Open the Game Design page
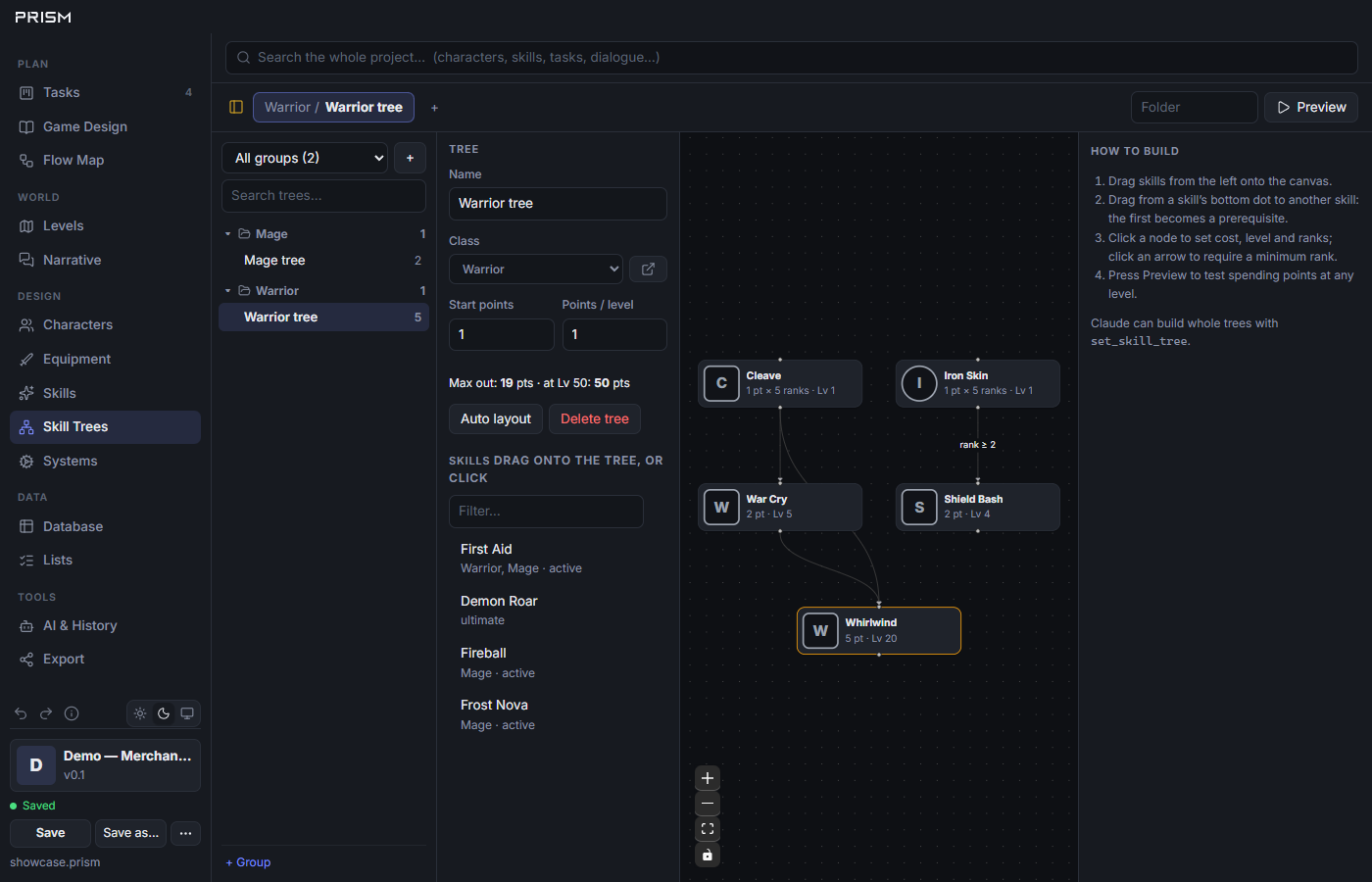Viewport: 1372px width, 882px height. point(105,126)
